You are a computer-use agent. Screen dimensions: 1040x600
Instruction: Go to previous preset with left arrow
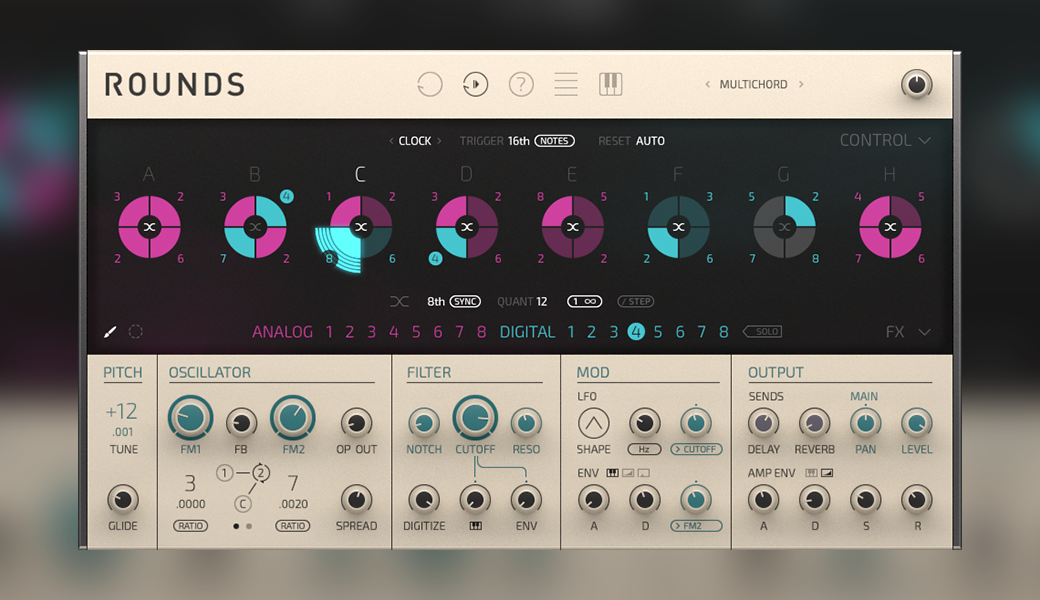tap(708, 84)
